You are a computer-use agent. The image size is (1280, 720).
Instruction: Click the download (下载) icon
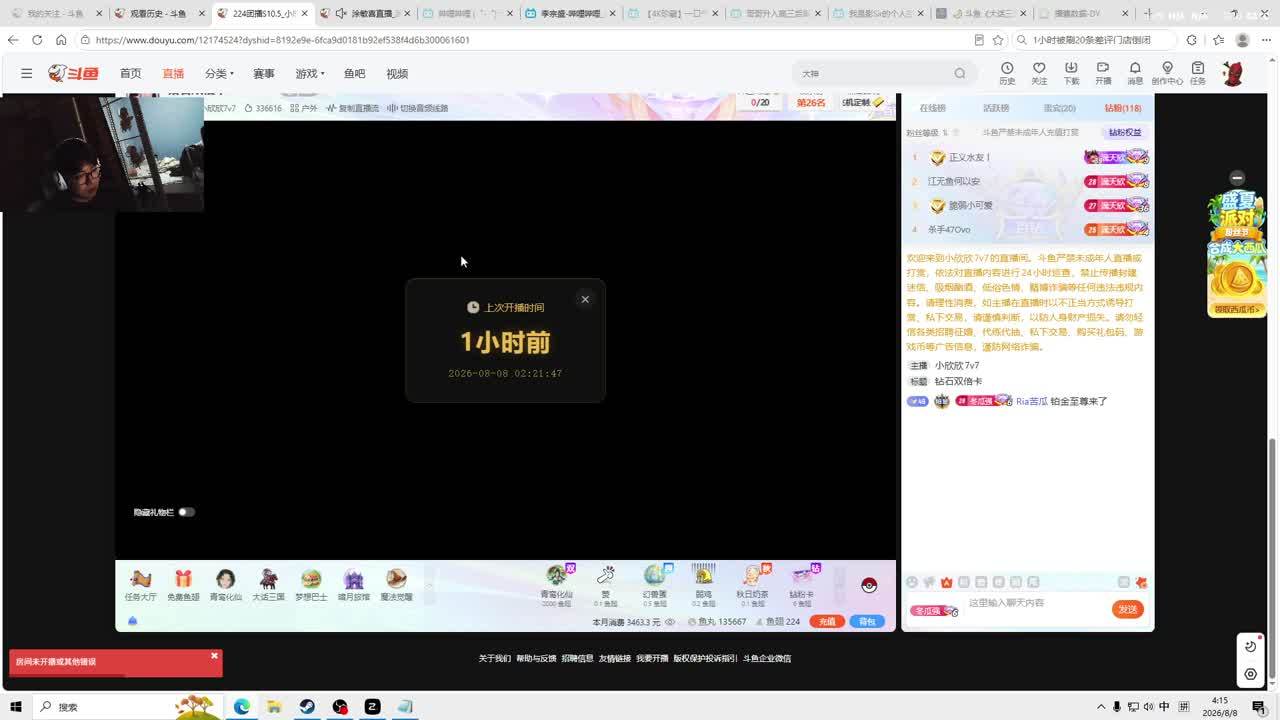1071,73
